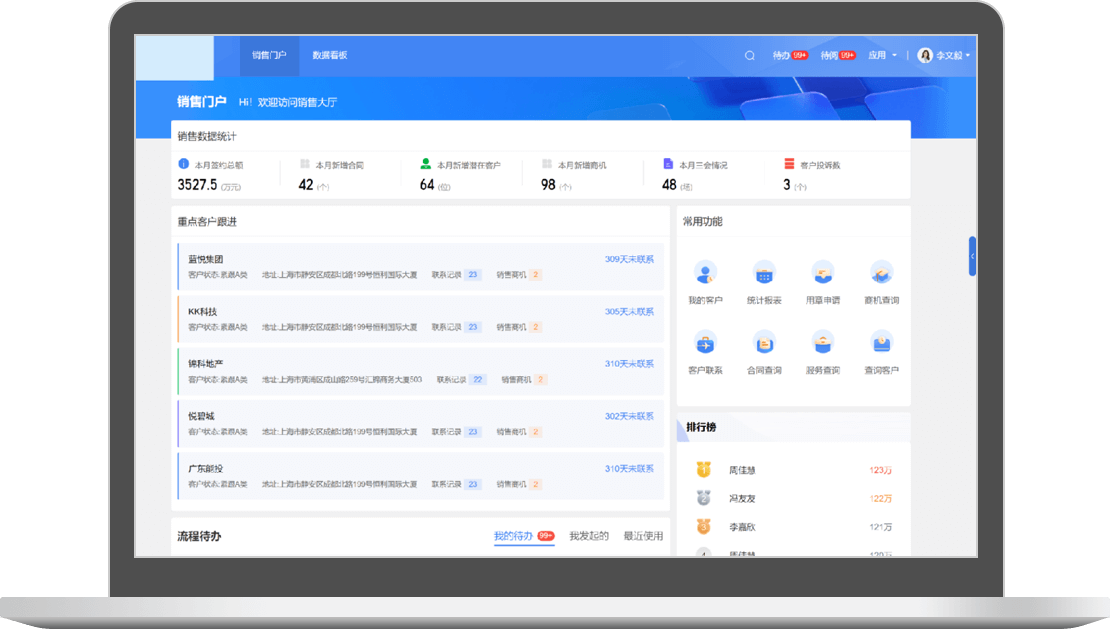Image resolution: width=1110 pixels, height=629 pixels.
Task: Open the 李文毅 user account dropdown
Action: point(945,56)
